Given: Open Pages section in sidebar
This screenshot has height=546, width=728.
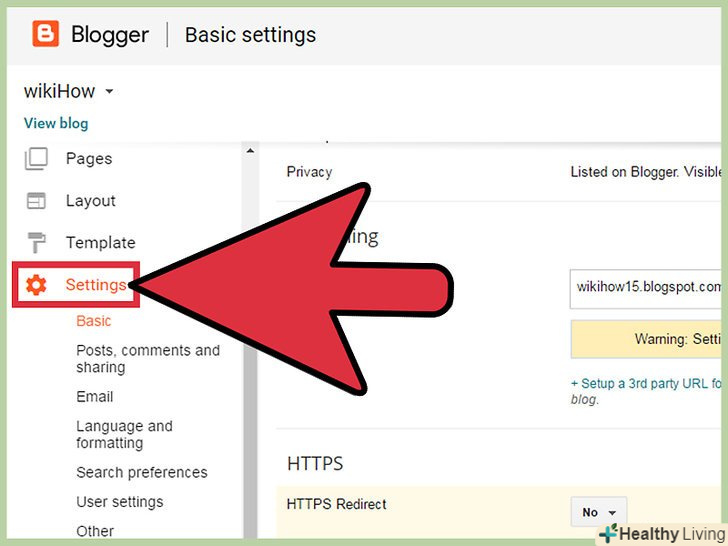Looking at the screenshot, I should pyautogui.click(x=89, y=159).
